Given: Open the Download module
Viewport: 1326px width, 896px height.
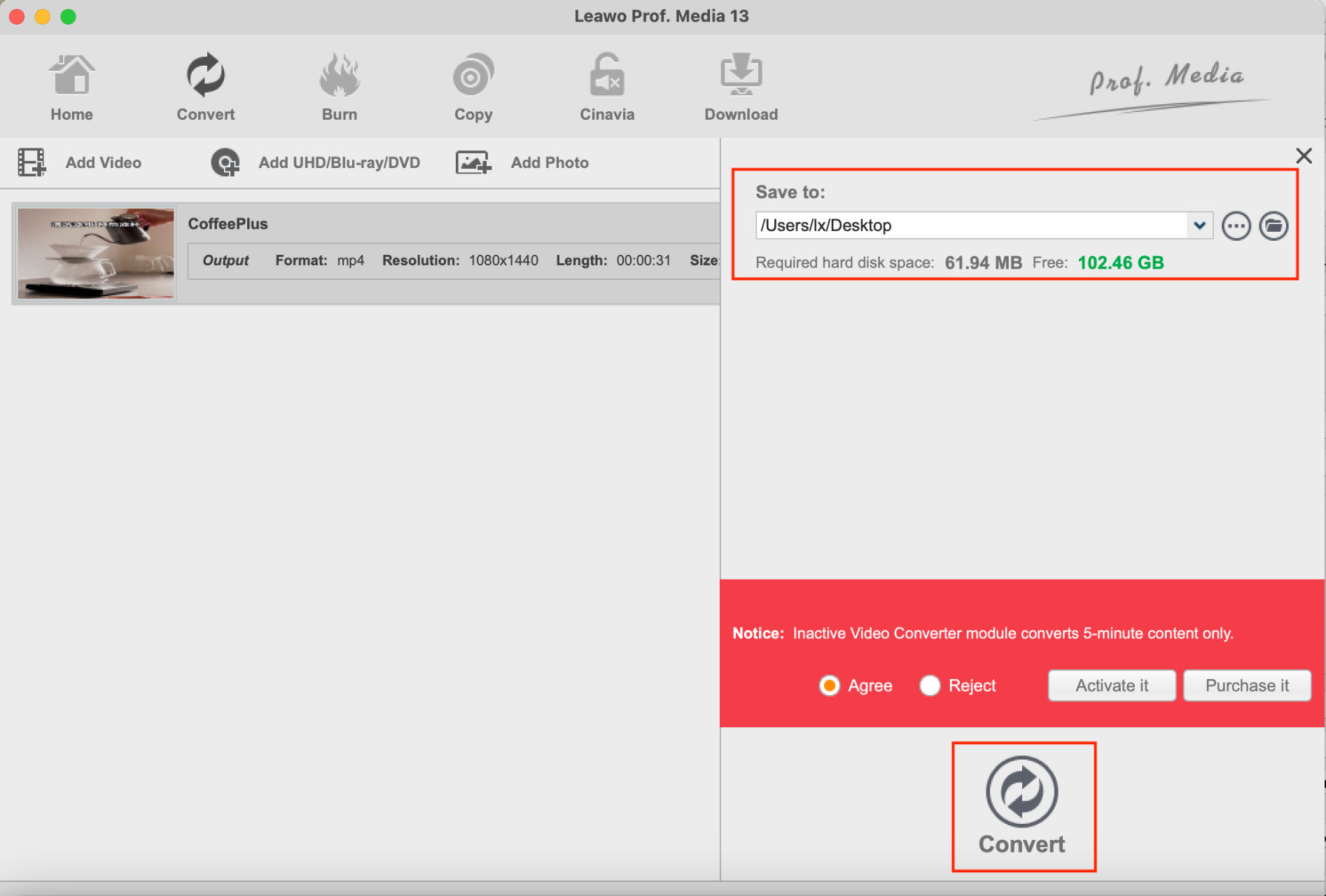Looking at the screenshot, I should (x=741, y=87).
